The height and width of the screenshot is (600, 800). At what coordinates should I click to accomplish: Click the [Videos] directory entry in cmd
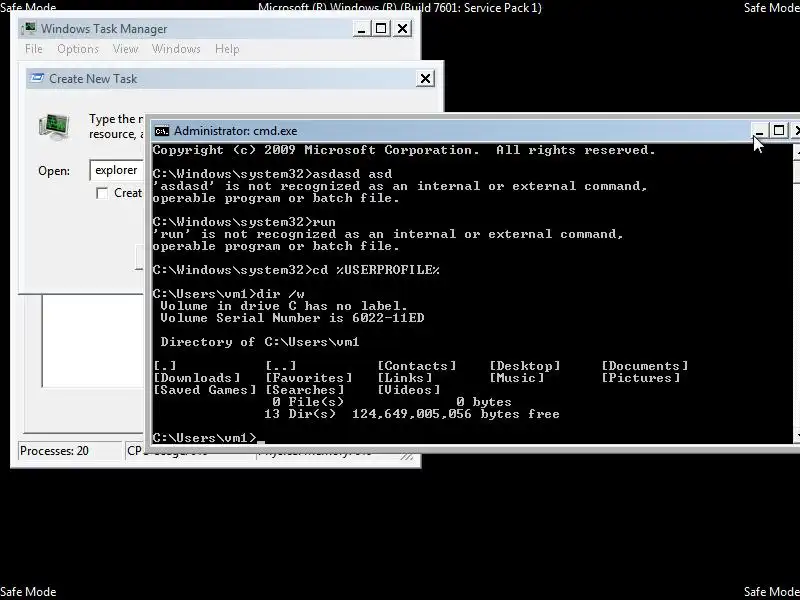click(x=409, y=390)
